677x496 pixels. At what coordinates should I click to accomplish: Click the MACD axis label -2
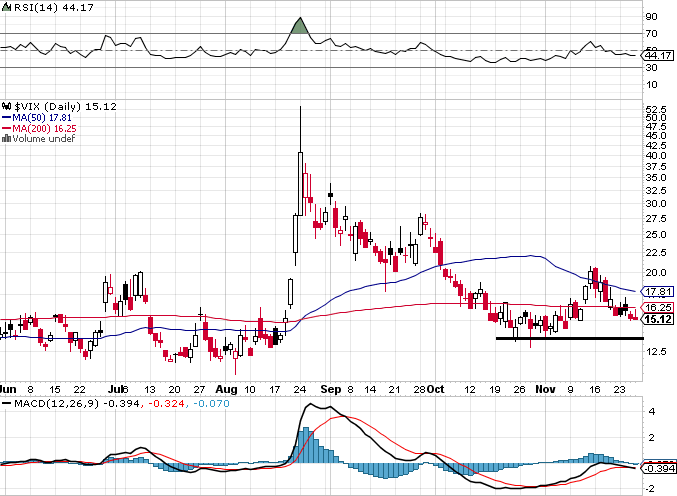tap(650, 489)
